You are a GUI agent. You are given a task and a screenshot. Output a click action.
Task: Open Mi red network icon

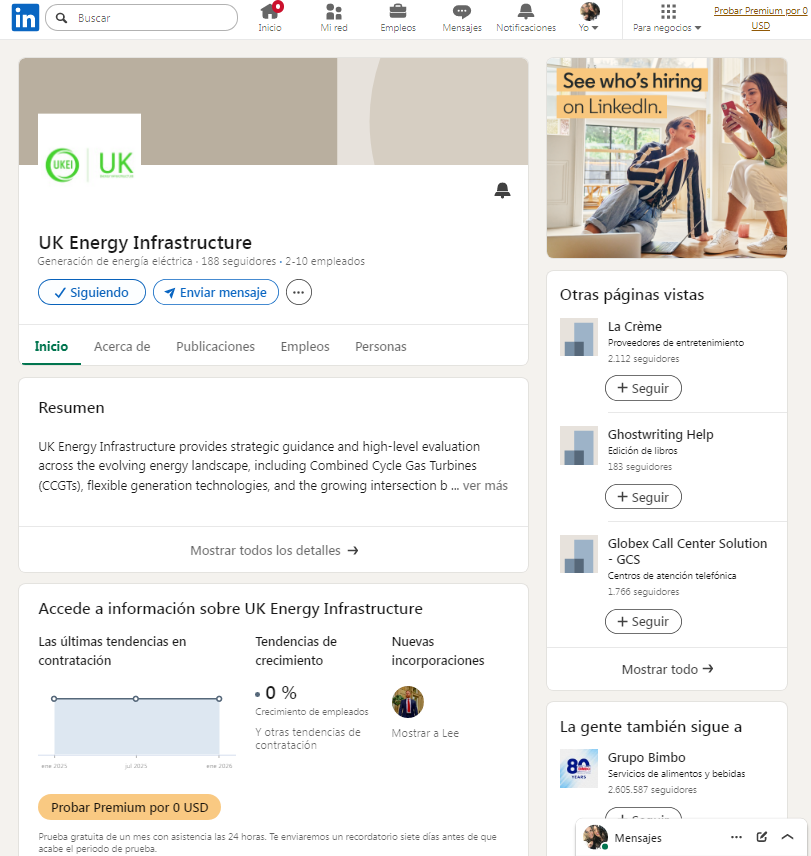click(x=333, y=18)
